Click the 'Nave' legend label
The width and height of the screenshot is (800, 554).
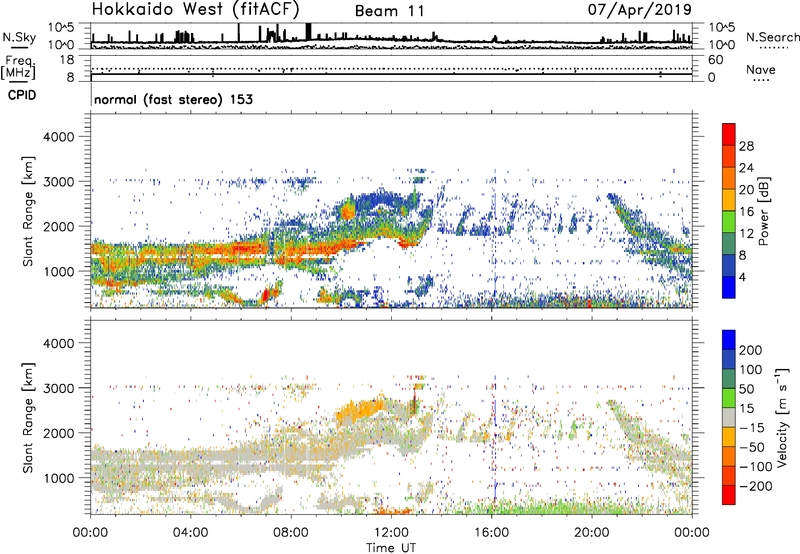761,70
